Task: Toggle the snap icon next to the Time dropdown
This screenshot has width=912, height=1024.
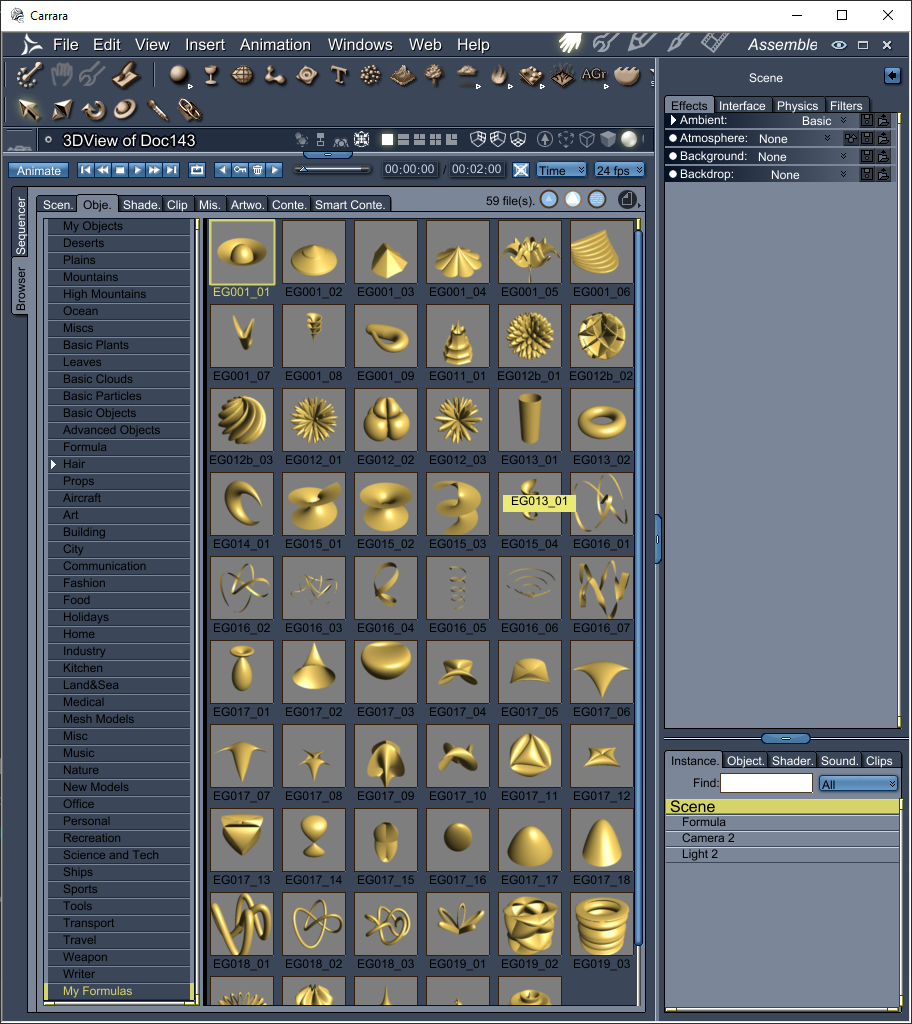Action: [521, 170]
